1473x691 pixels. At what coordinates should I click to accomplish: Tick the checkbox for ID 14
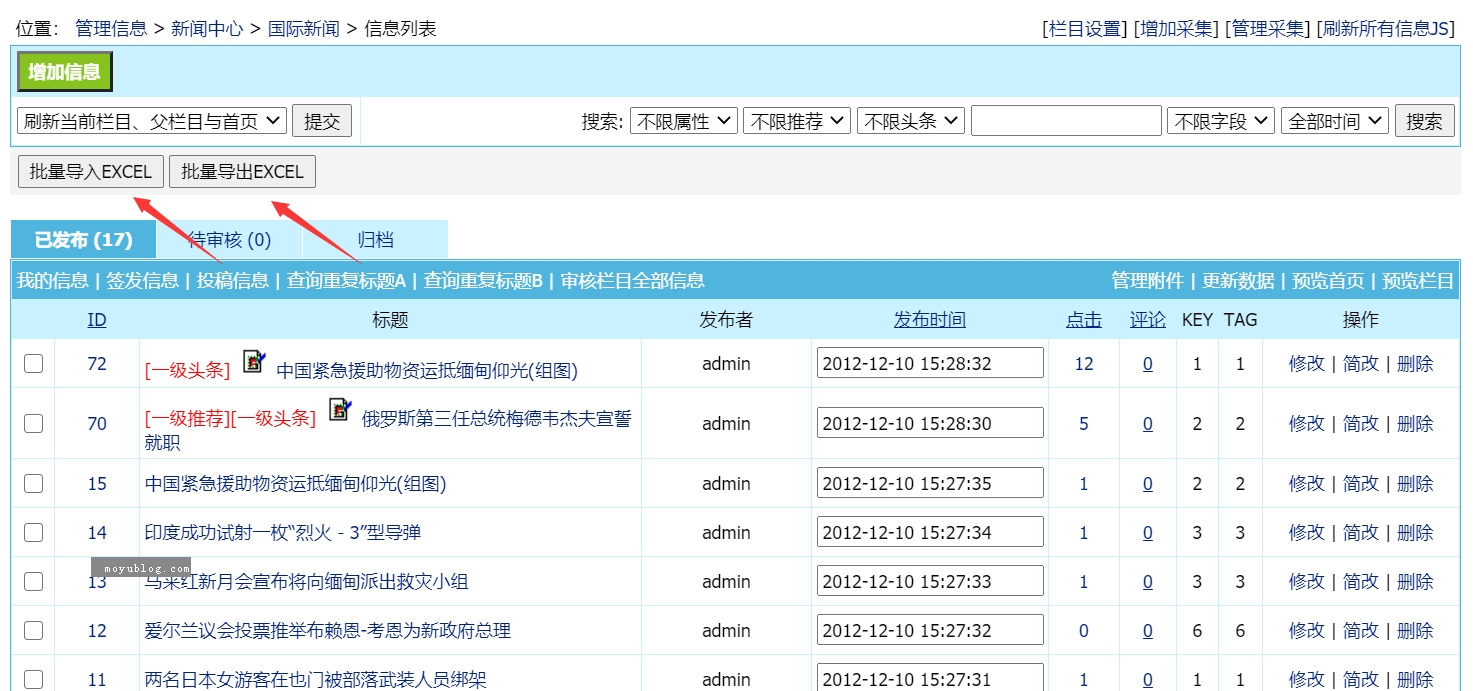click(34, 532)
